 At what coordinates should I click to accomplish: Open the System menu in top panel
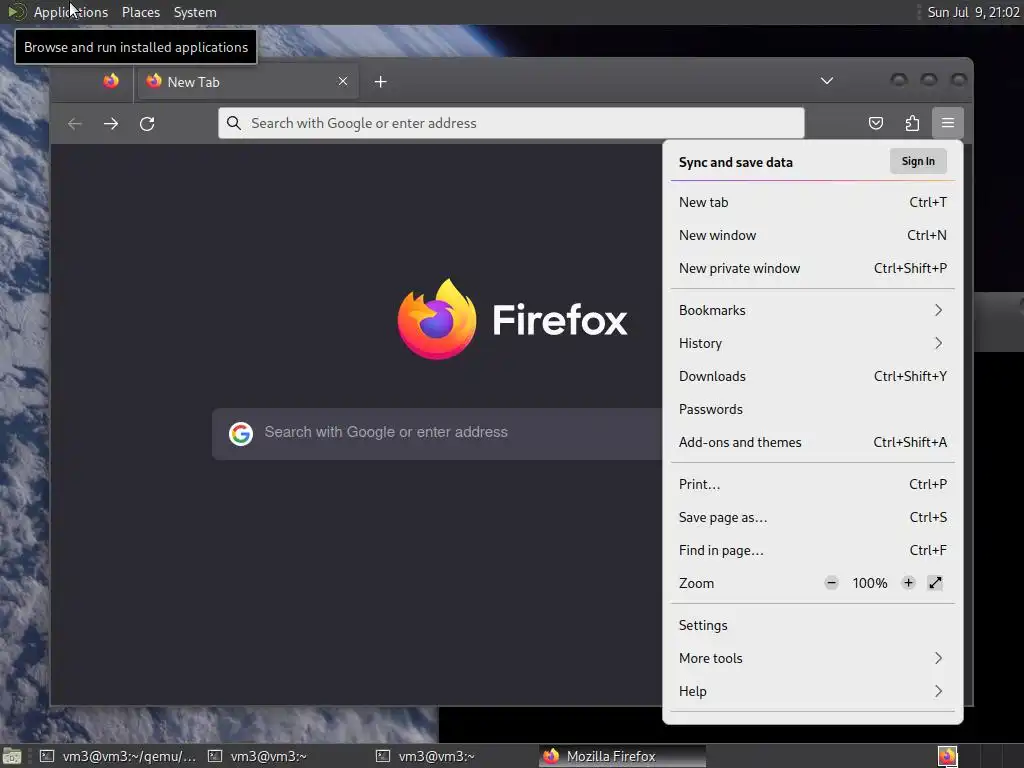click(195, 12)
